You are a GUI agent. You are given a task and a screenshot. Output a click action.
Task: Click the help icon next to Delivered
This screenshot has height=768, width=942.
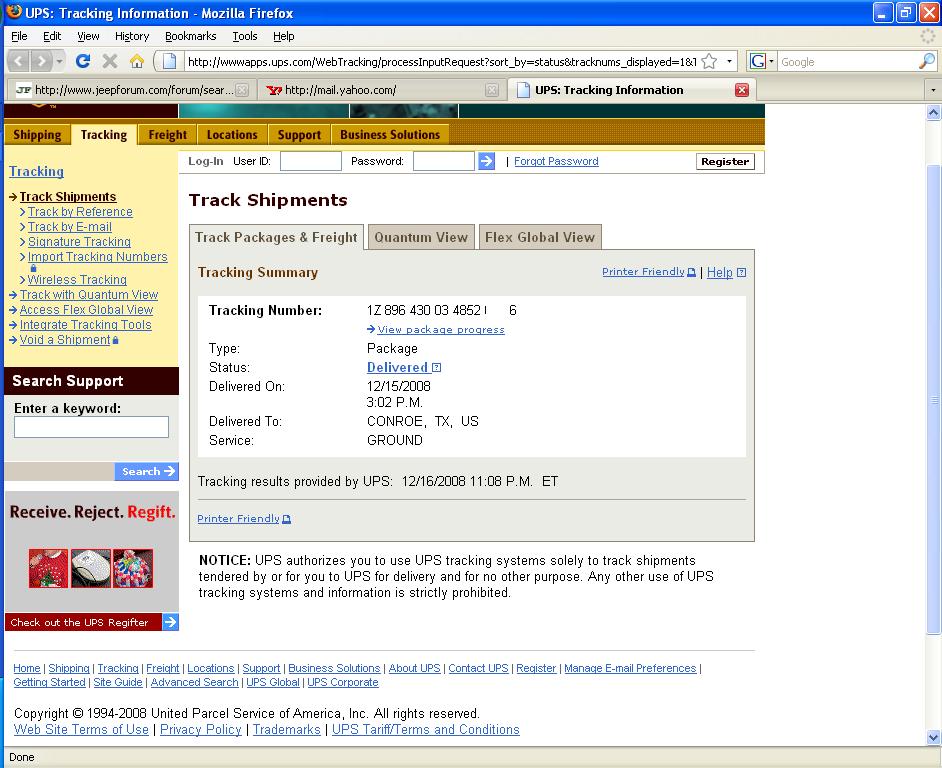437,367
